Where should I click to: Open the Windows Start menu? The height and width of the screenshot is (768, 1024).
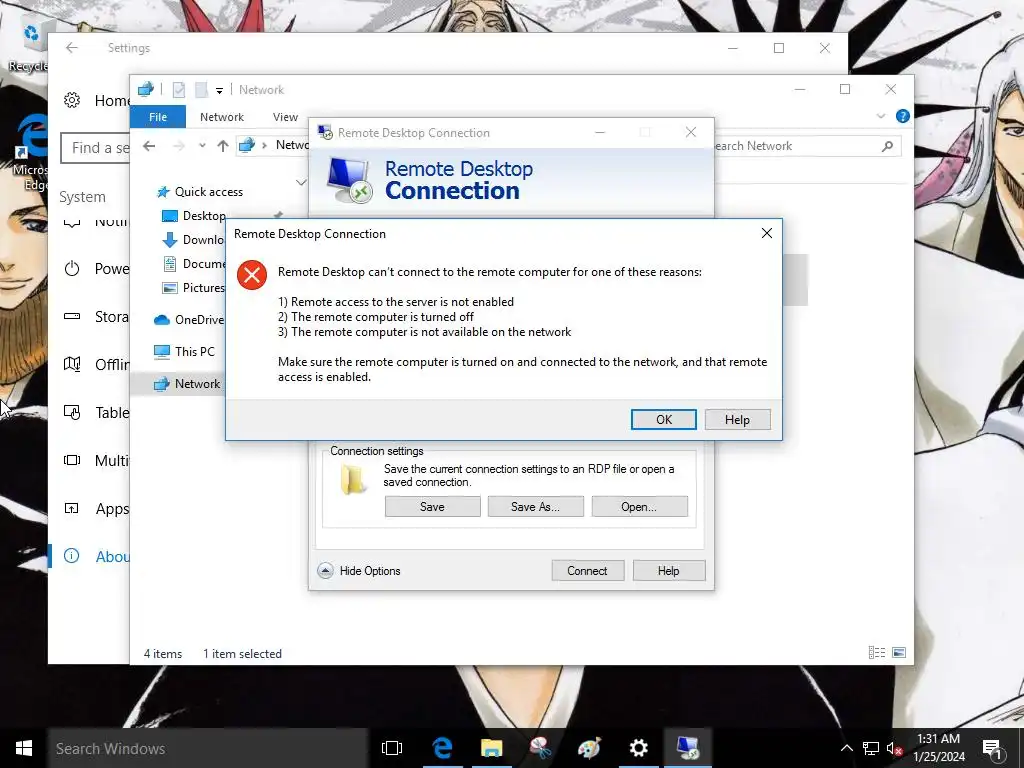pos(24,748)
